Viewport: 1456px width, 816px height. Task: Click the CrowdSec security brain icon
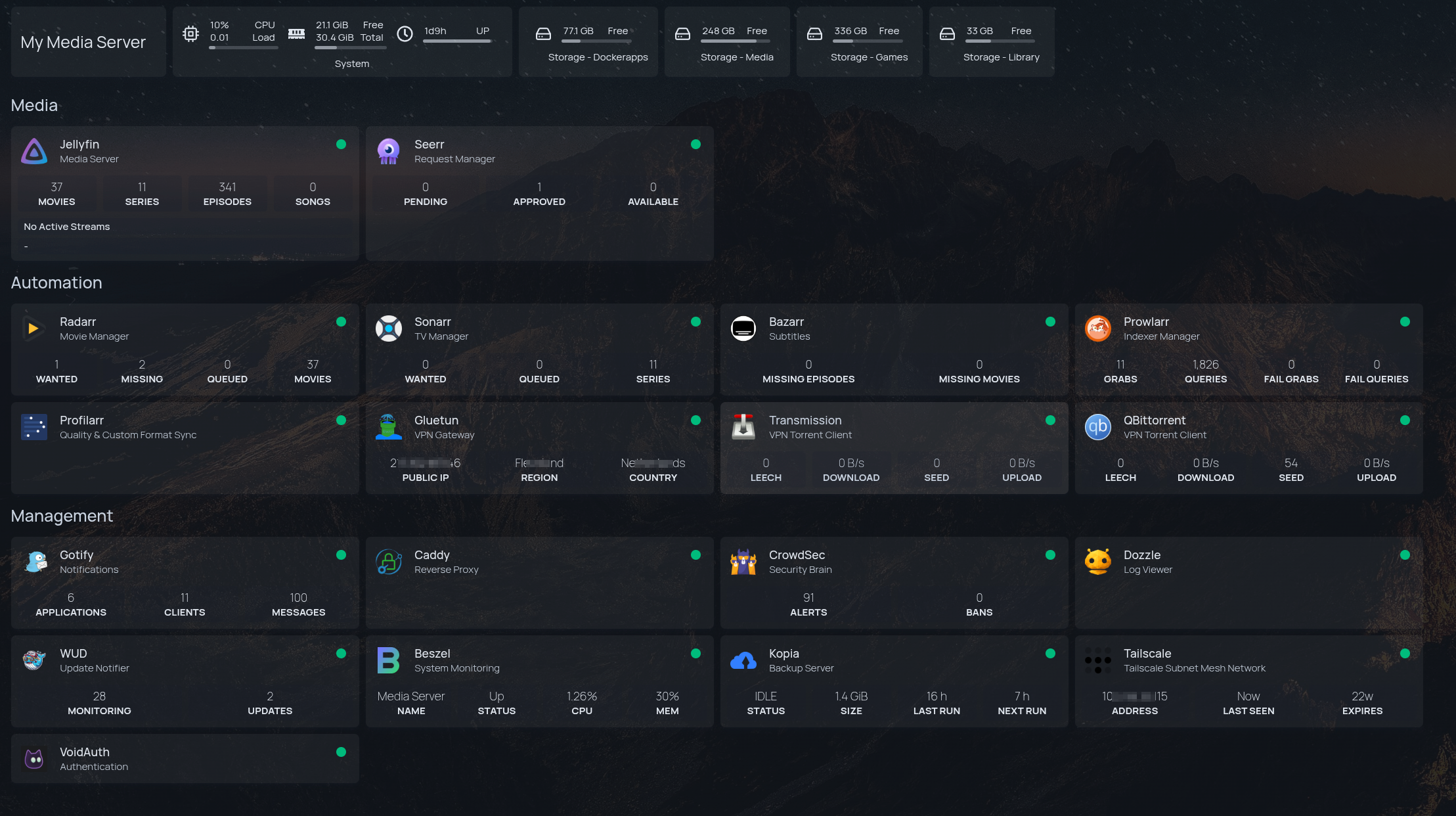click(x=743, y=561)
